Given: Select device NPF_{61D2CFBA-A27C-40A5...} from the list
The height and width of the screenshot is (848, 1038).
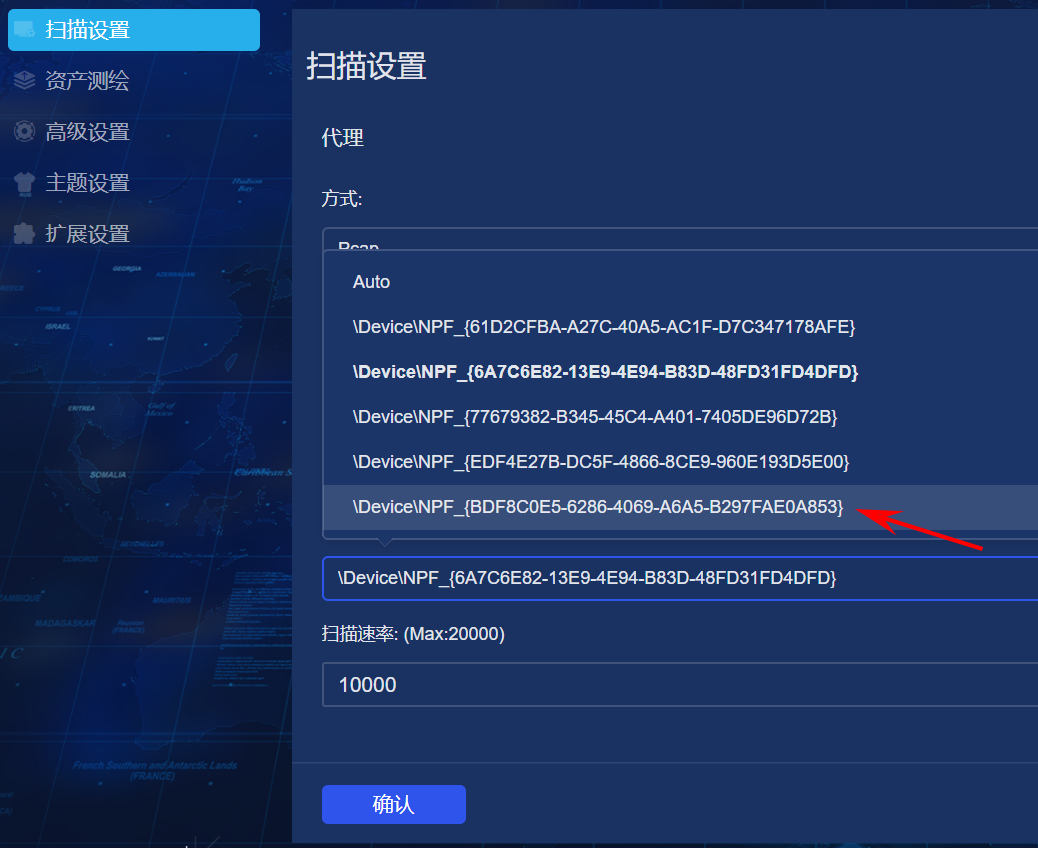Looking at the screenshot, I should tap(604, 327).
